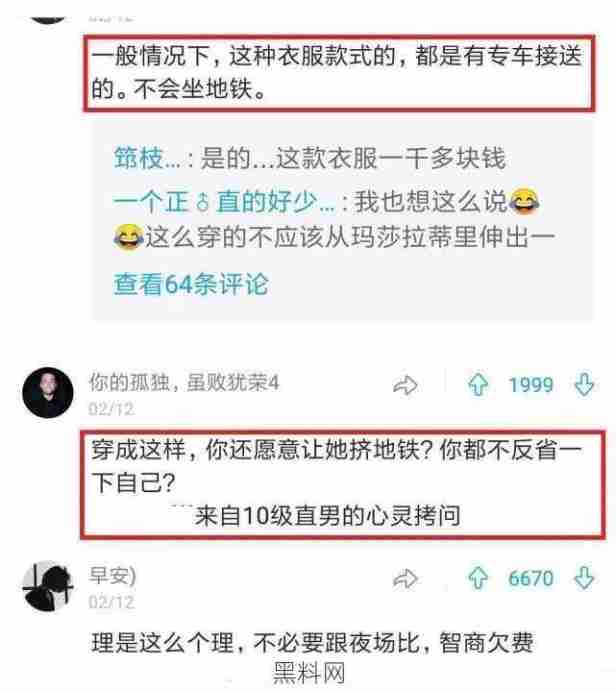The width and height of the screenshot is (616, 691).
Task: Select the 6670 vote count
Action: tap(531, 579)
